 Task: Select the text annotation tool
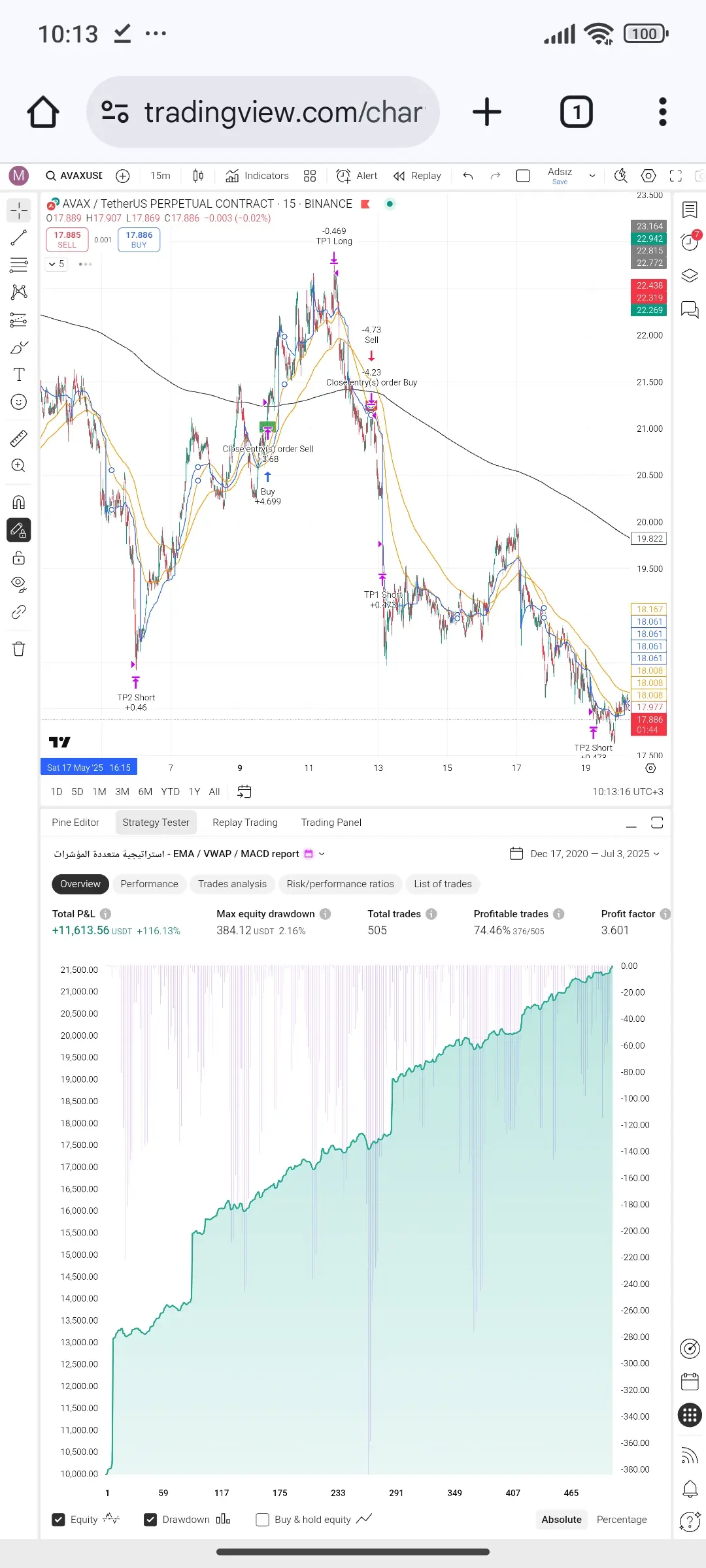tap(19, 374)
